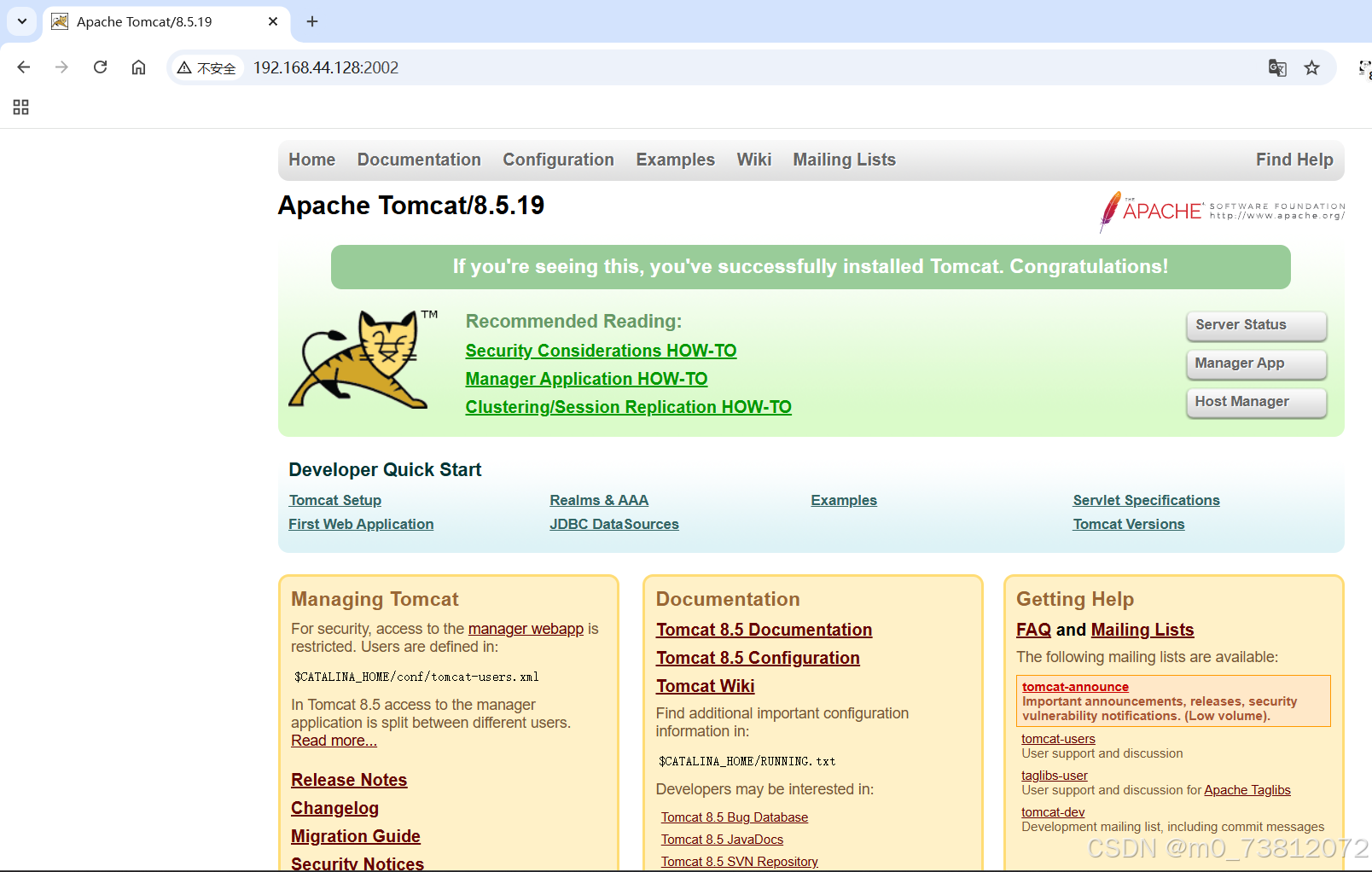Open Tomcat 8.5 Bug Database link
This screenshot has width=1372, height=872.
tap(734, 817)
